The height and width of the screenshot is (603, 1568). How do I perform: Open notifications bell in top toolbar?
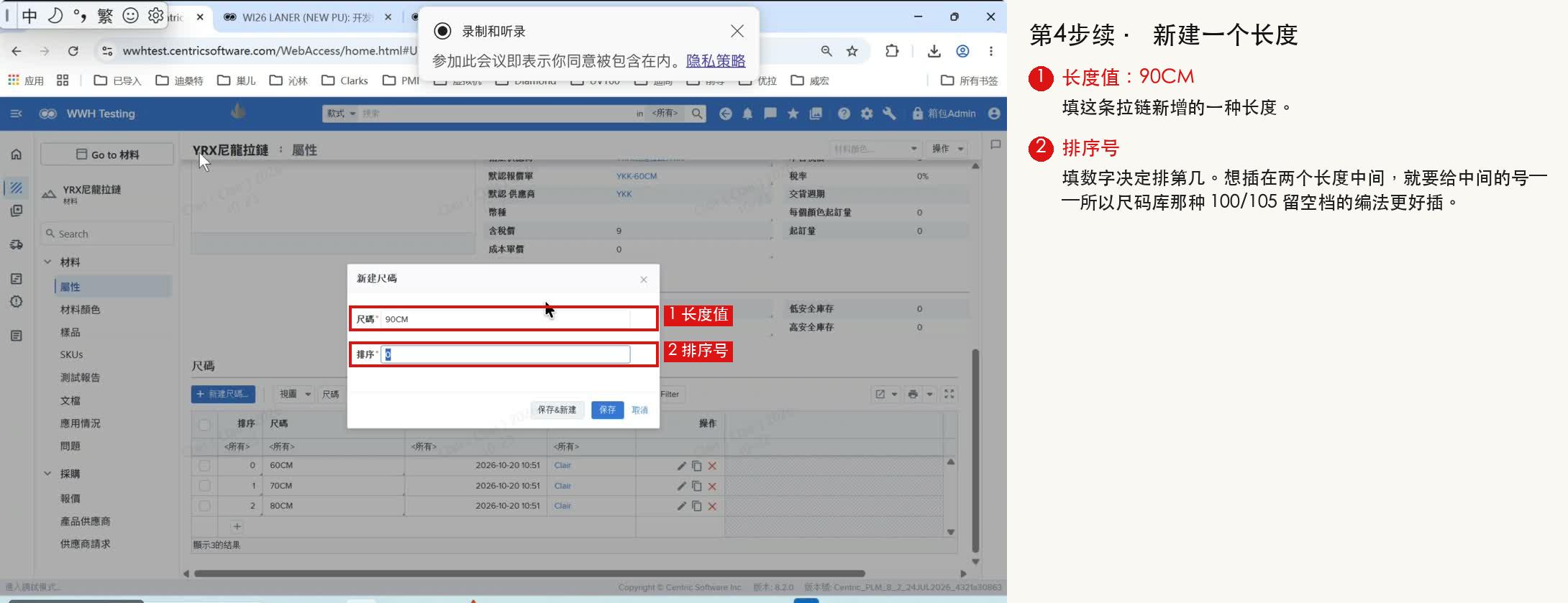click(x=747, y=114)
